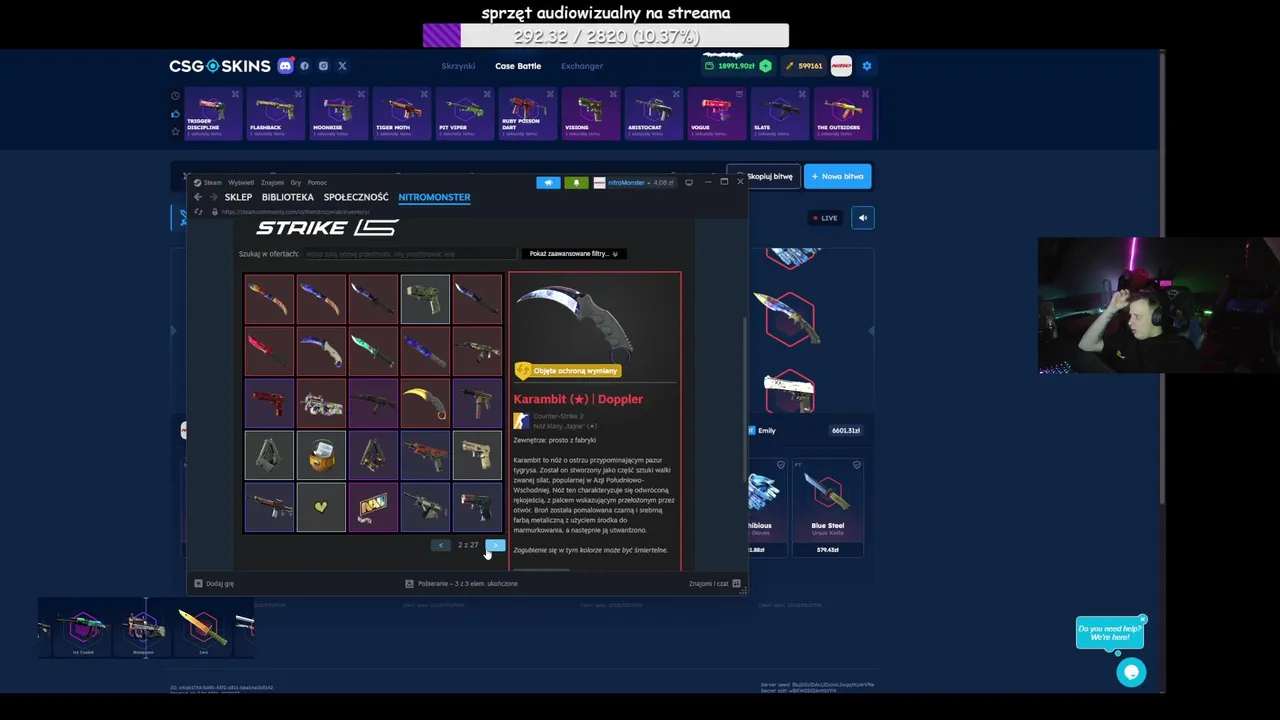Open the Pobieranie downloads status
The width and height of the screenshot is (1280, 720).
pyautogui.click(x=461, y=583)
